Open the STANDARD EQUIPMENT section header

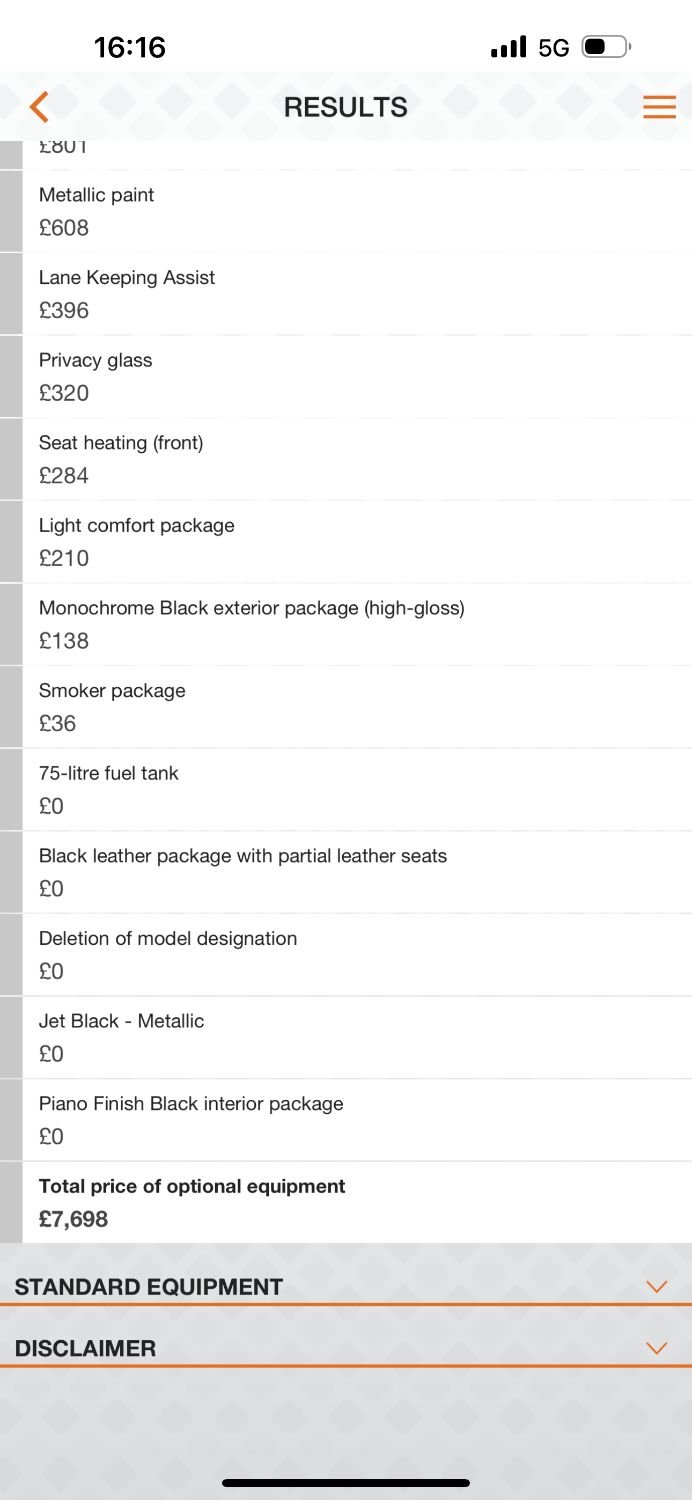[x=149, y=1287]
